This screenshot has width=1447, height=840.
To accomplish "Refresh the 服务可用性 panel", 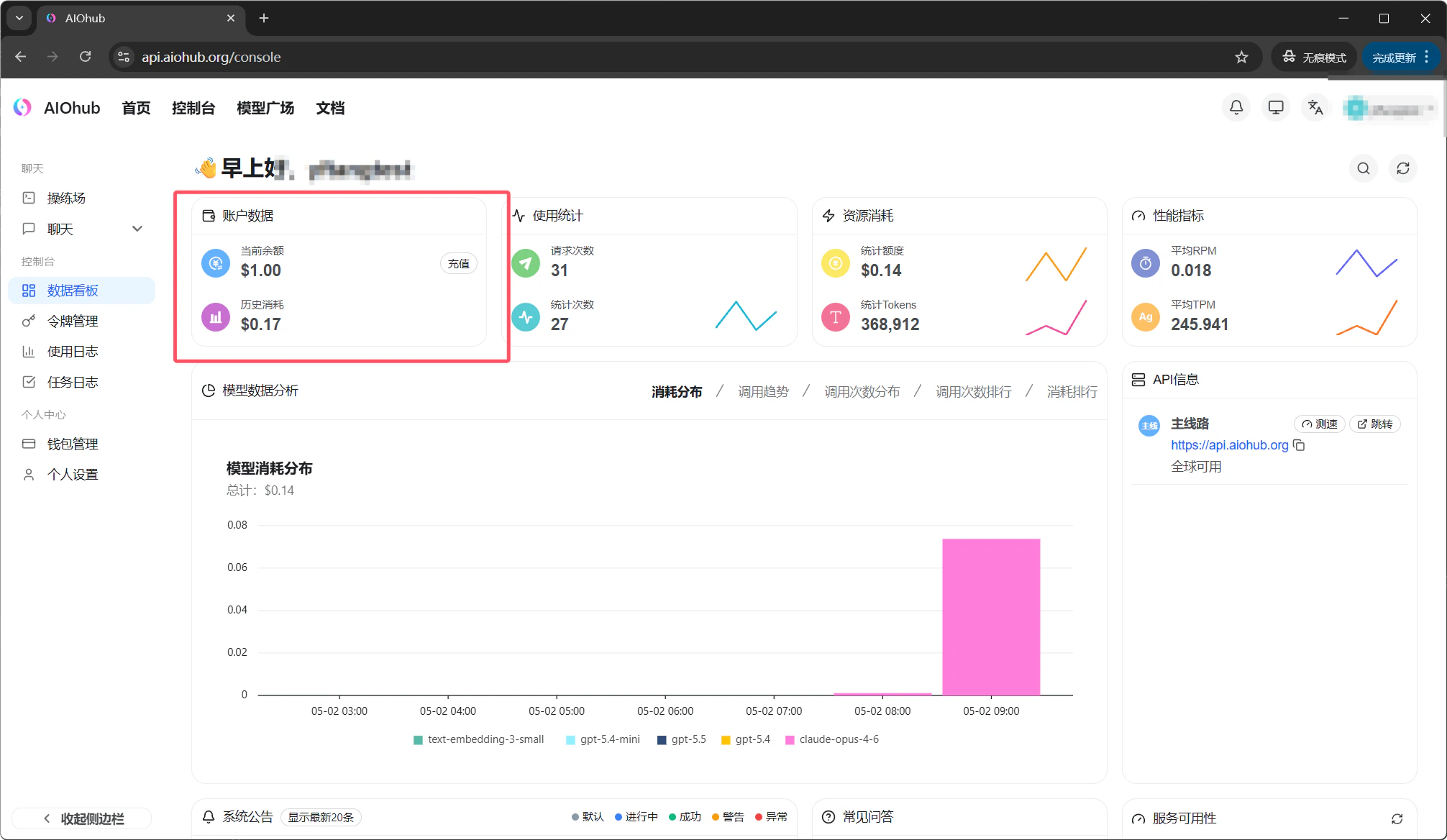I will (x=1397, y=818).
